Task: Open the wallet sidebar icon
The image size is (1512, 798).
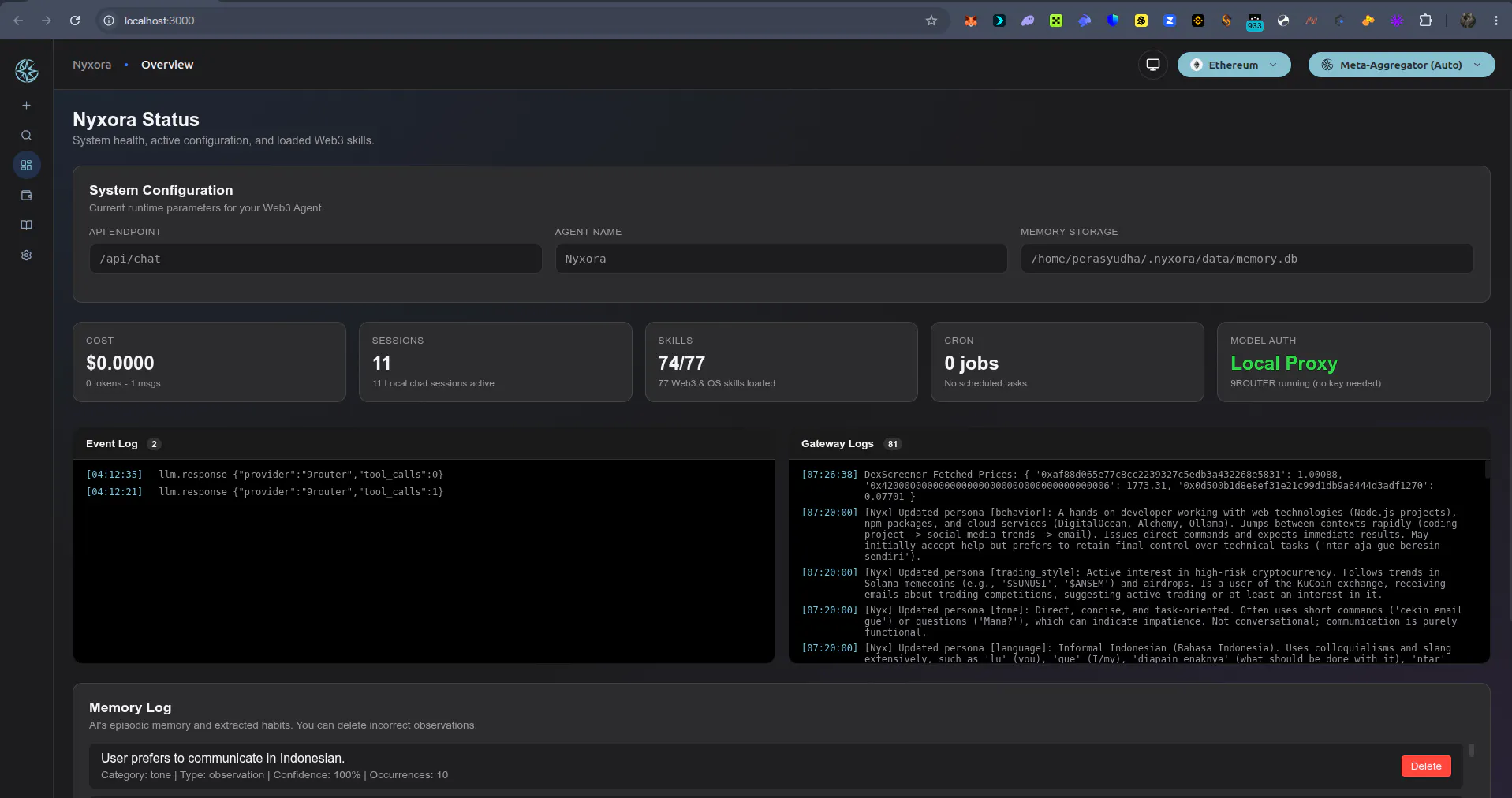Action: (26, 195)
